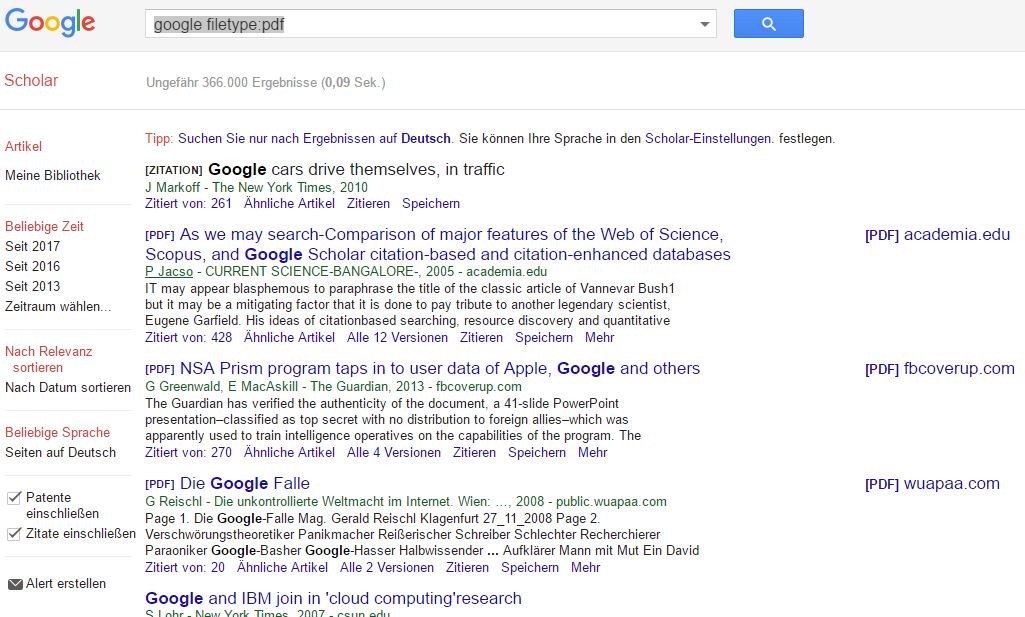Click 'Ähnliche Artikel' in the 'Alle 2 Versionen' row
This screenshot has height=617, width=1025.
(282, 567)
